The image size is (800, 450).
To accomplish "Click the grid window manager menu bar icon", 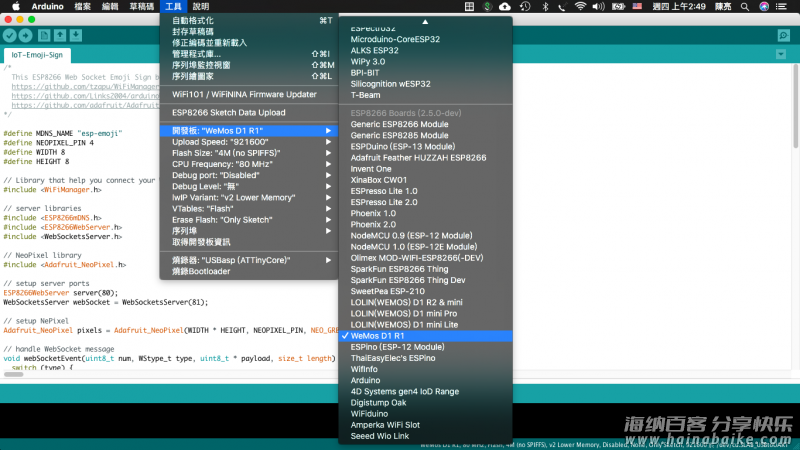I will [x=469, y=6].
